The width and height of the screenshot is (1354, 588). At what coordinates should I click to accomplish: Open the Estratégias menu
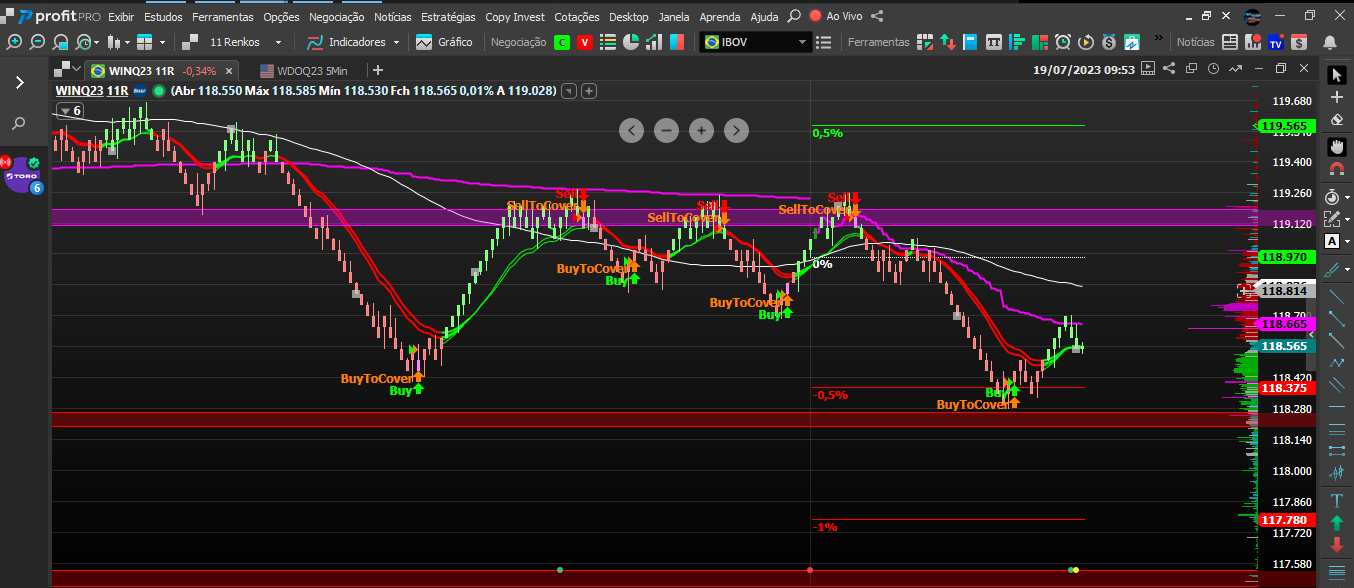point(448,17)
